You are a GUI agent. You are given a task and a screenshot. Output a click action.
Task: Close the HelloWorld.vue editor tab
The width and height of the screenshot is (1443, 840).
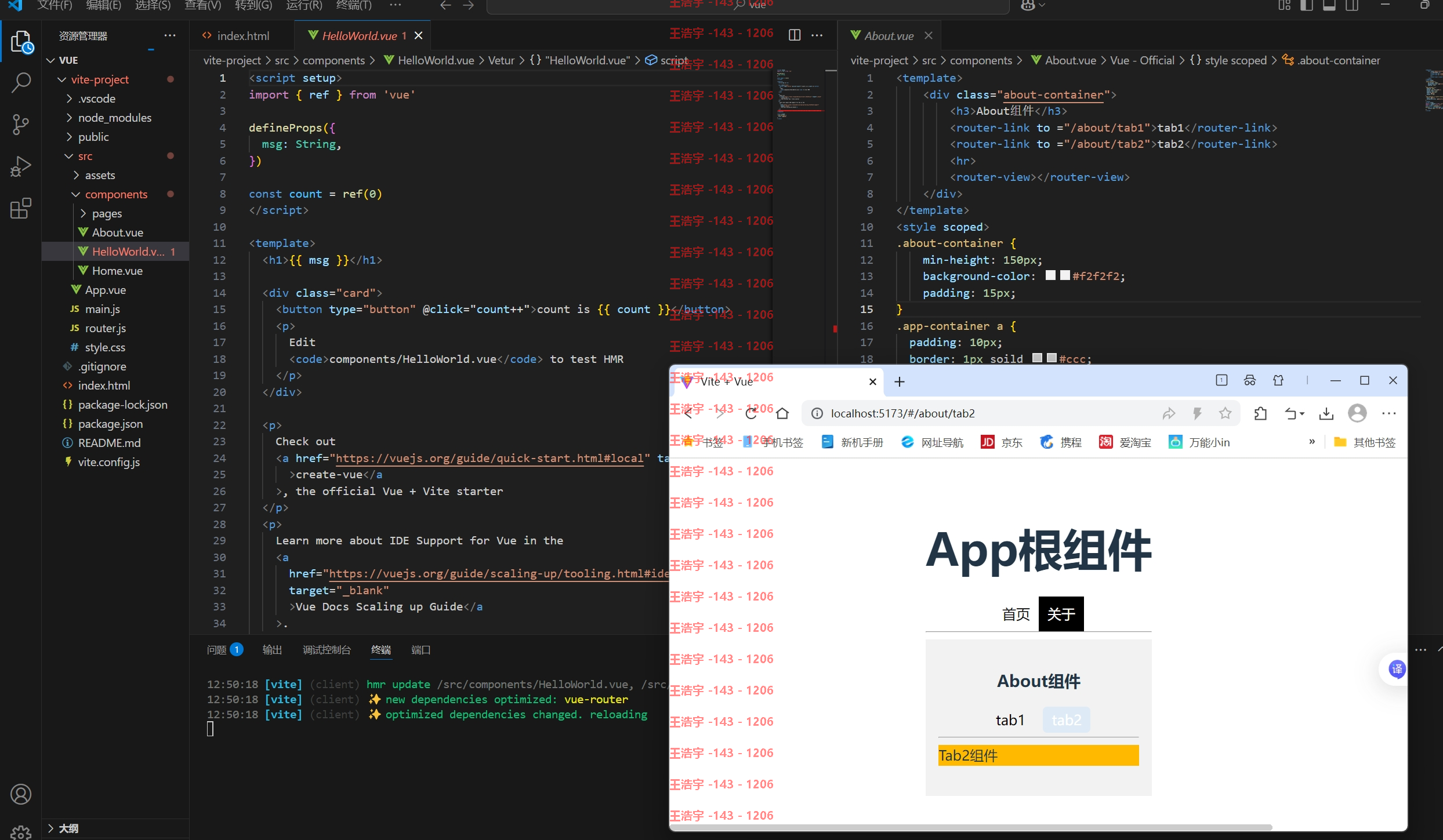pyautogui.click(x=419, y=35)
